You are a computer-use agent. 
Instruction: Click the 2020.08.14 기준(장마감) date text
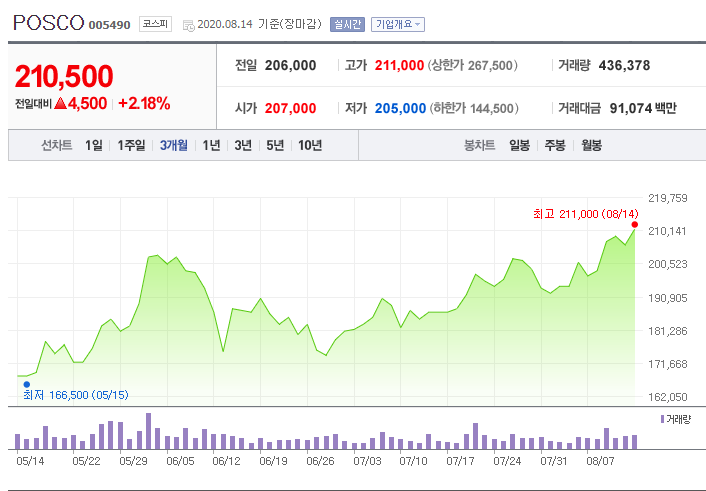260,24
